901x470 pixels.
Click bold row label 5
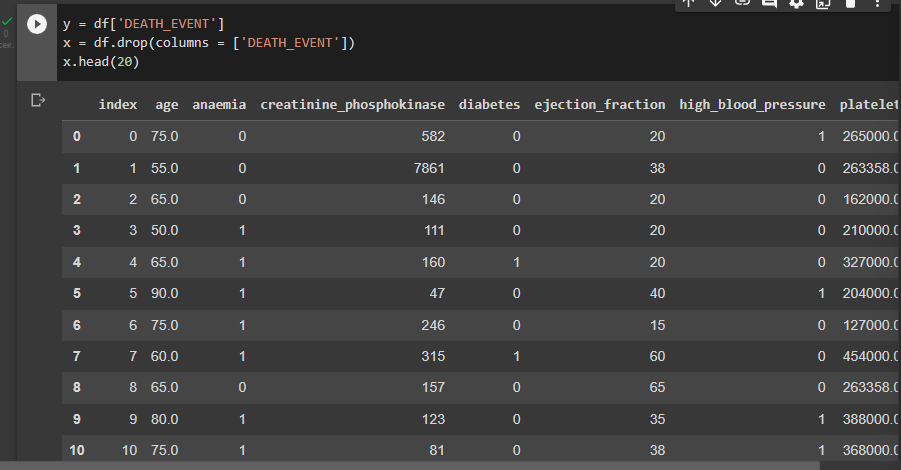(76, 293)
